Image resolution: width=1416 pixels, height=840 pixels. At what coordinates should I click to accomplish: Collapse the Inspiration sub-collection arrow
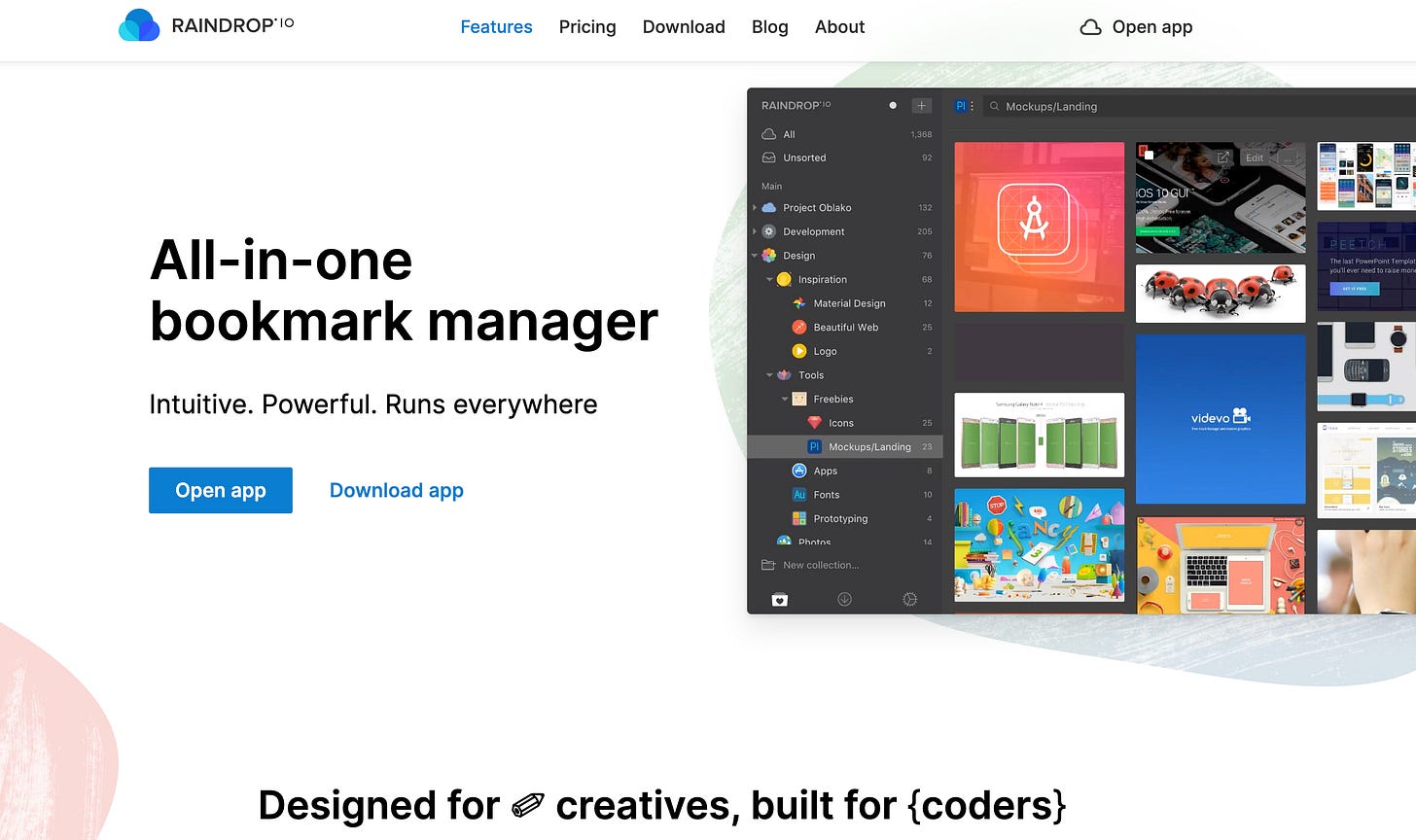(x=769, y=279)
